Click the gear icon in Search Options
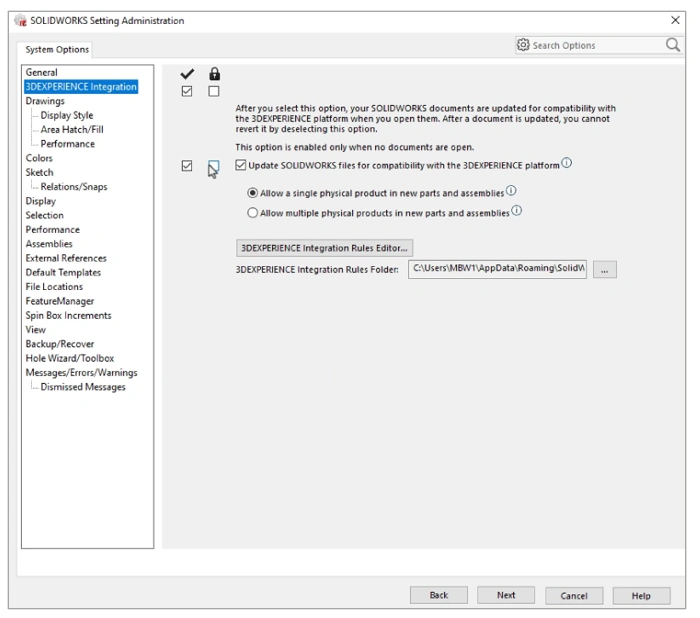The image size is (700, 618). (523, 45)
